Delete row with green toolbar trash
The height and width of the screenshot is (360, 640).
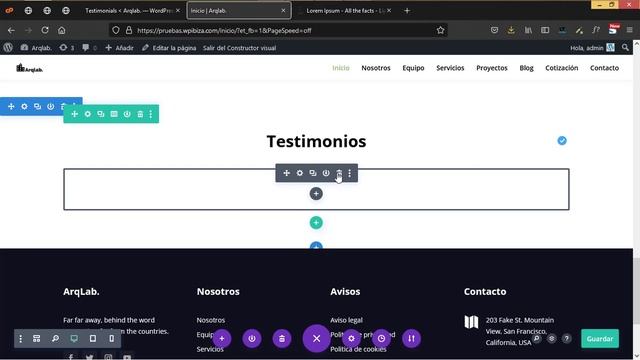point(140,114)
